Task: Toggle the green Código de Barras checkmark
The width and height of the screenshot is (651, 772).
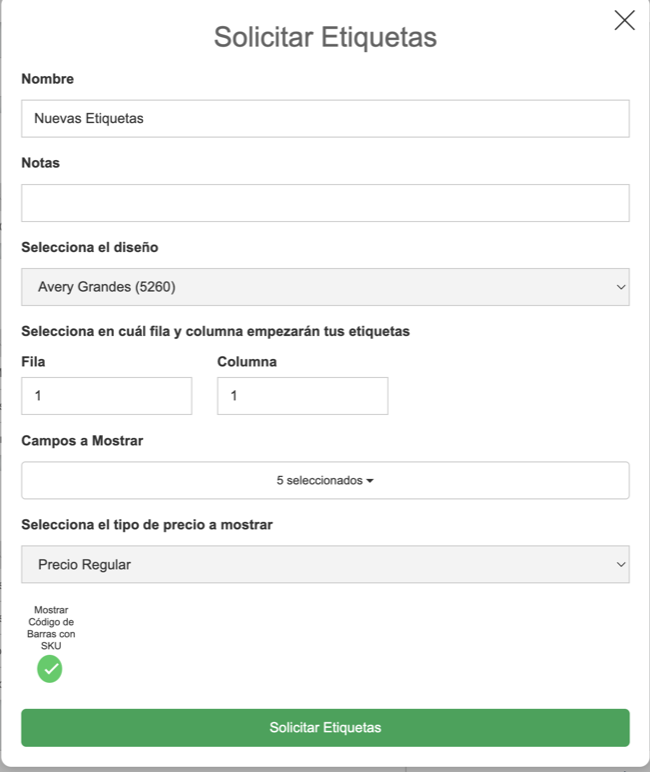Action: pyautogui.click(x=50, y=669)
